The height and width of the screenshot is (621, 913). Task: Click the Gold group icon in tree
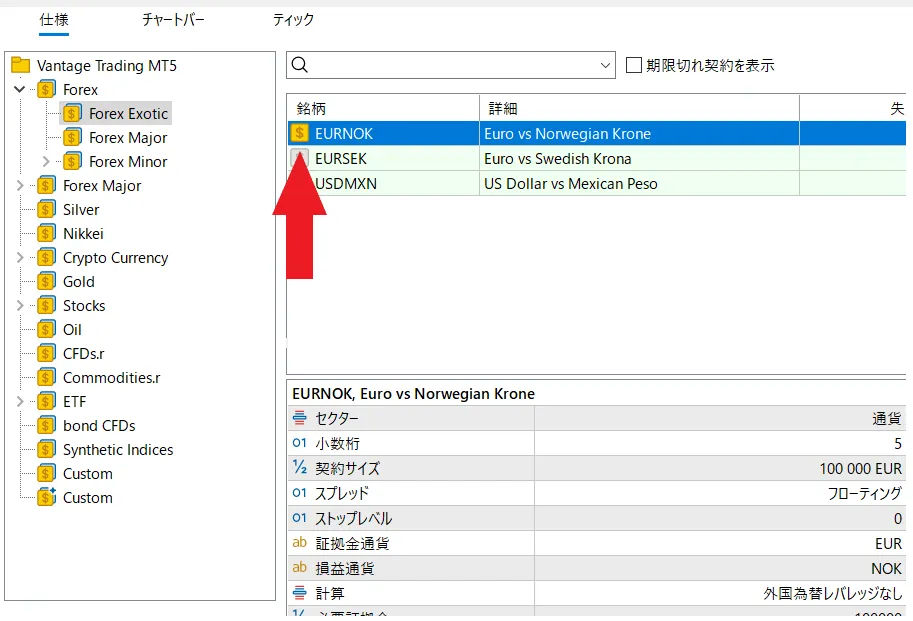[x=46, y=282]
